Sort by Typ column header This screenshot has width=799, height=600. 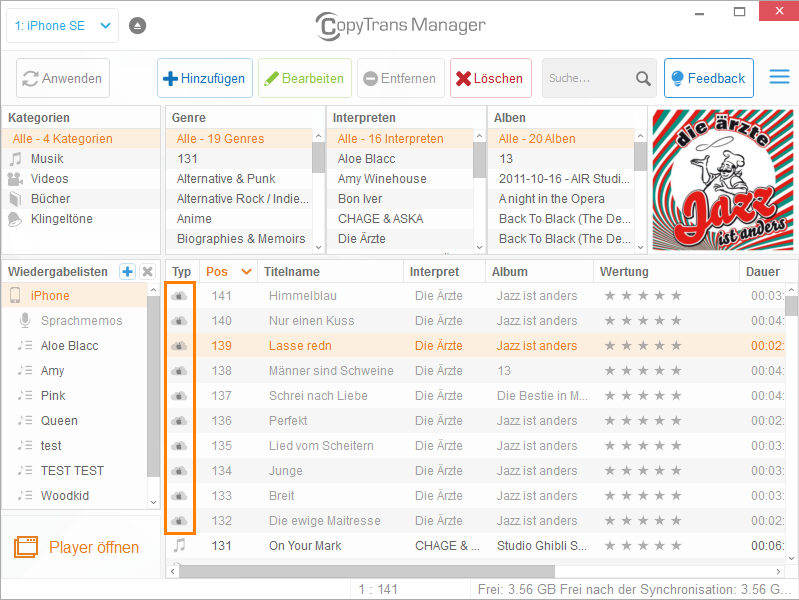coord(181,271)
